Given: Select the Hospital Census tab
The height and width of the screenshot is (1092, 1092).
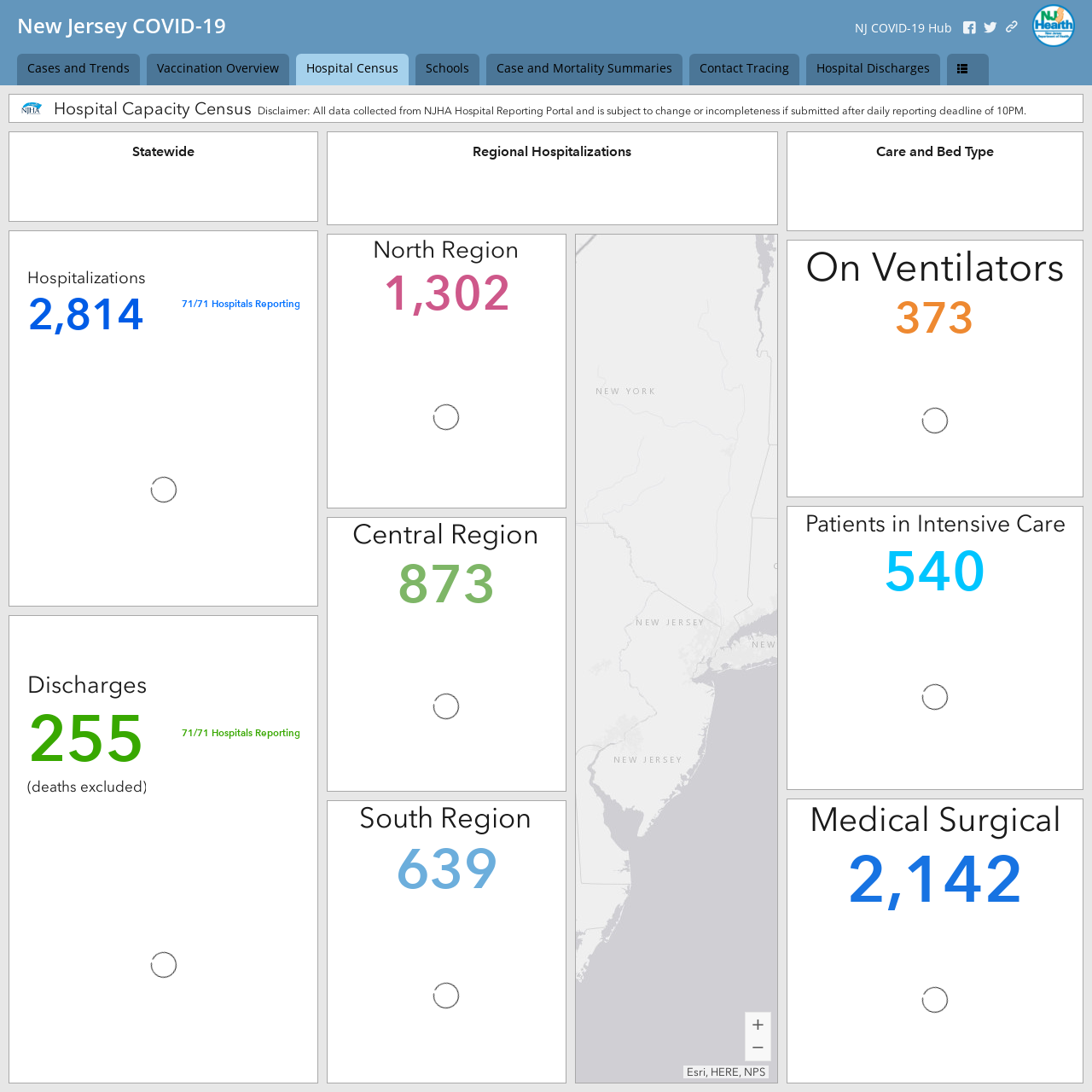Looking at the screenshot, I should 352,69.
